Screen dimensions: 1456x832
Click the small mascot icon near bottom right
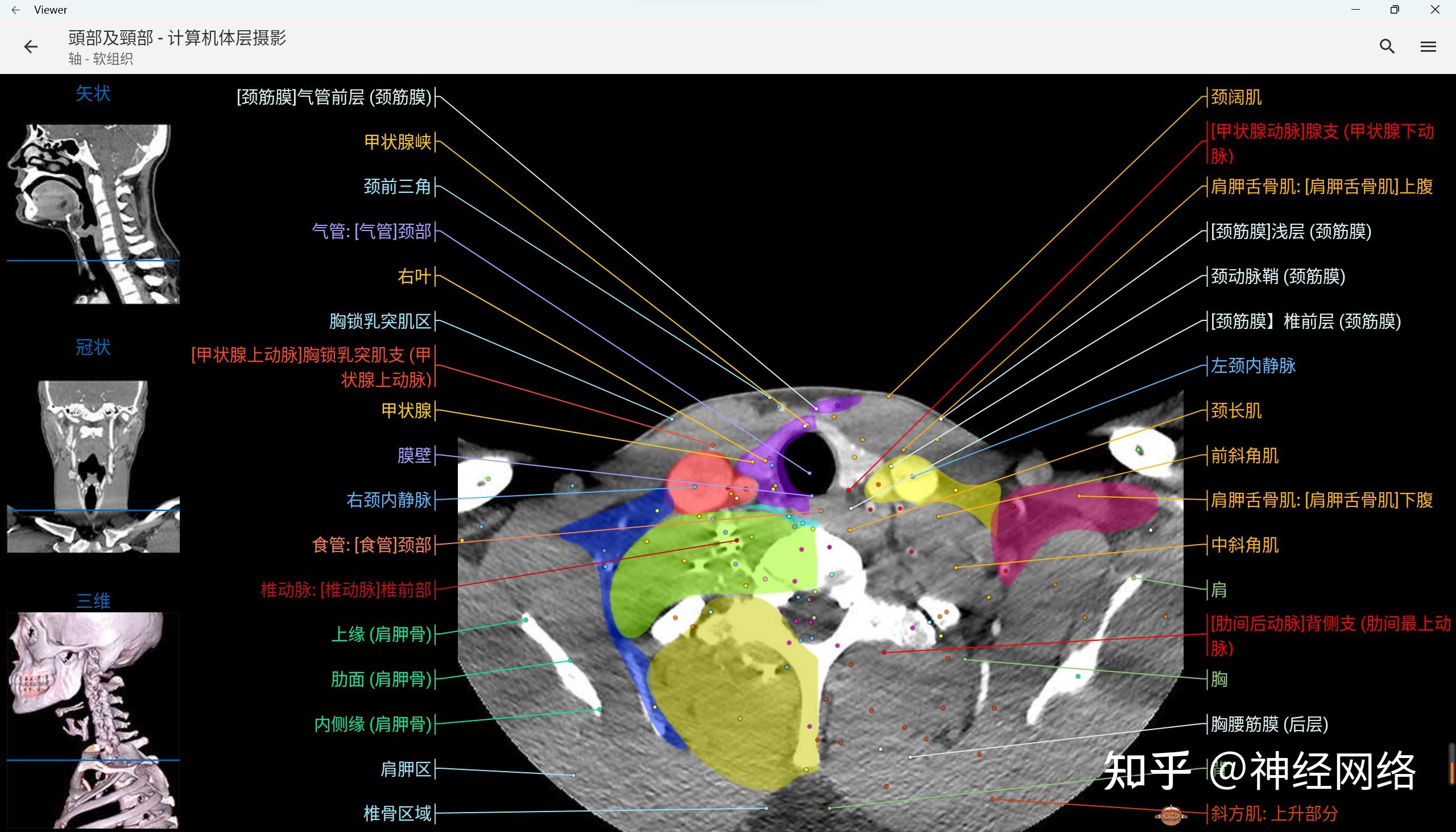pos(1170,815)
